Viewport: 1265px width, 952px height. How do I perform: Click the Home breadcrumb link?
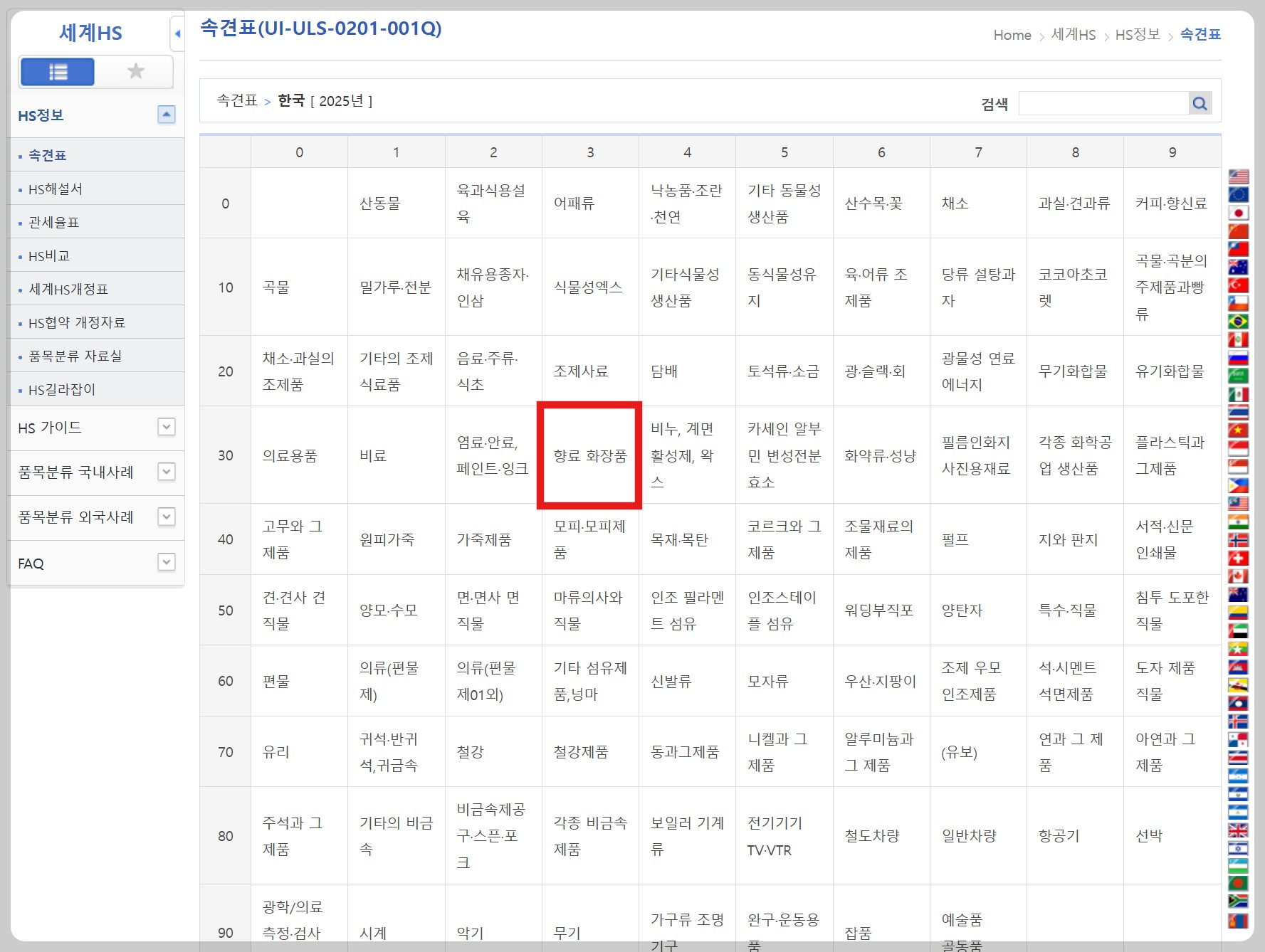1012,35
